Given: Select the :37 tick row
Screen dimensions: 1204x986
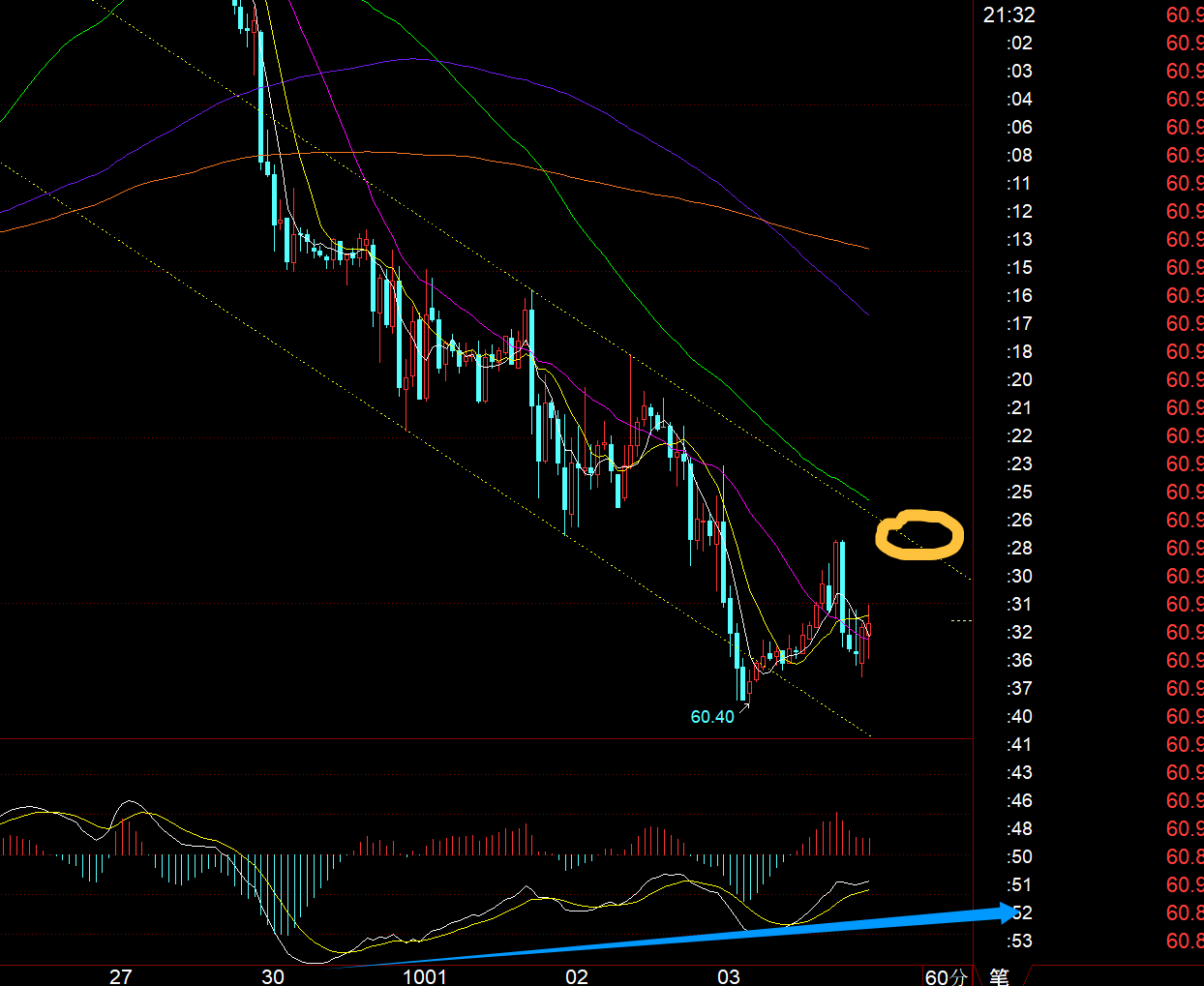Looking at the screenshot, I should 1089,688.
